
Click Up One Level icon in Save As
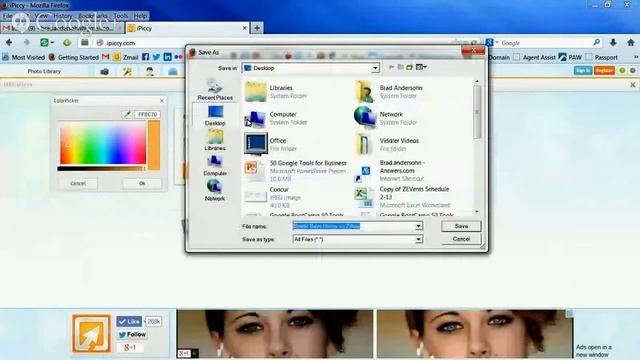coord(400,67)
